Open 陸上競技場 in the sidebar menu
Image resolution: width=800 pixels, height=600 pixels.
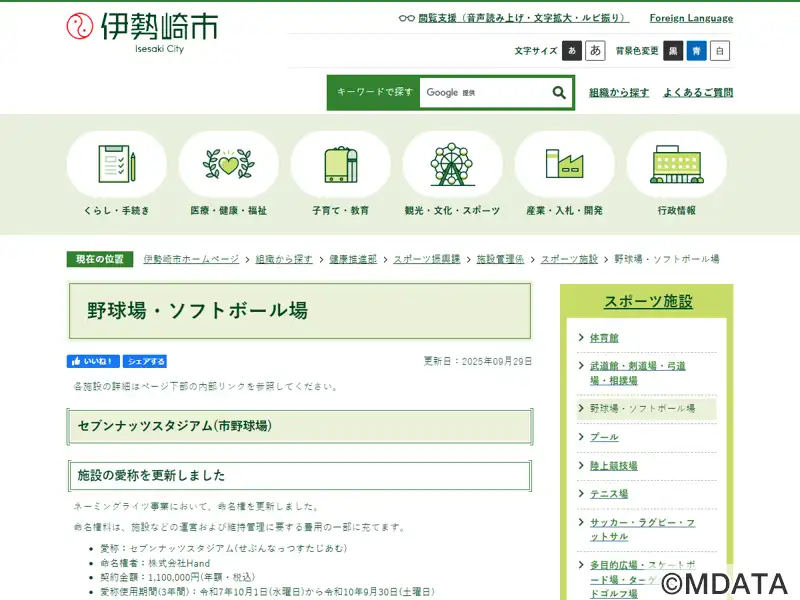click(x=614, y=465)
